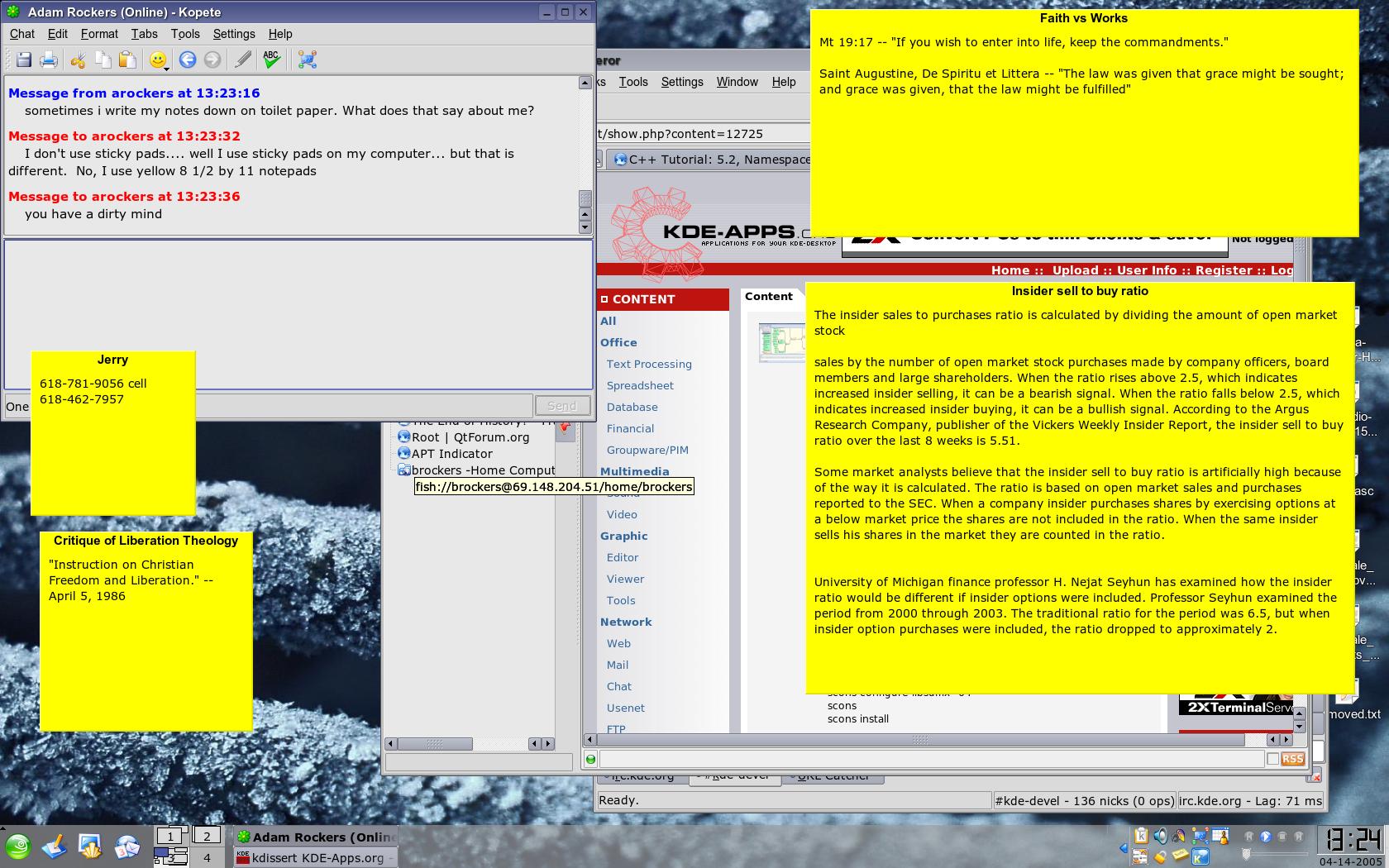
Task: Open the Home link on KDE-Apps page
Action: click(x=1010, y=270)
